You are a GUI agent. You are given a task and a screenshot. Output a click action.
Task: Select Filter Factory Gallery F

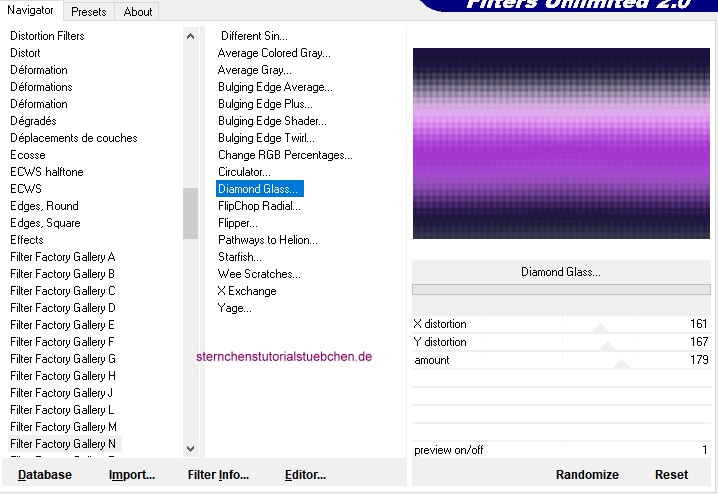pos(62,342)
